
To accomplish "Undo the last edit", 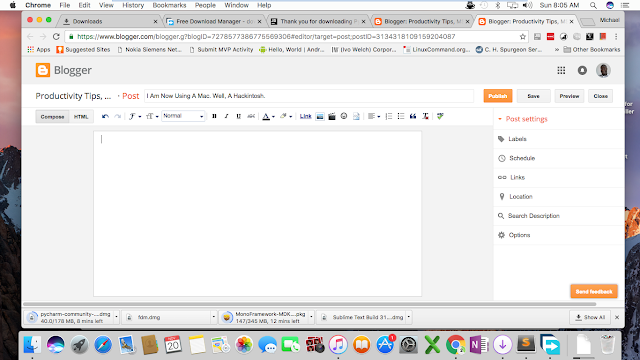I will pos(105,116).
